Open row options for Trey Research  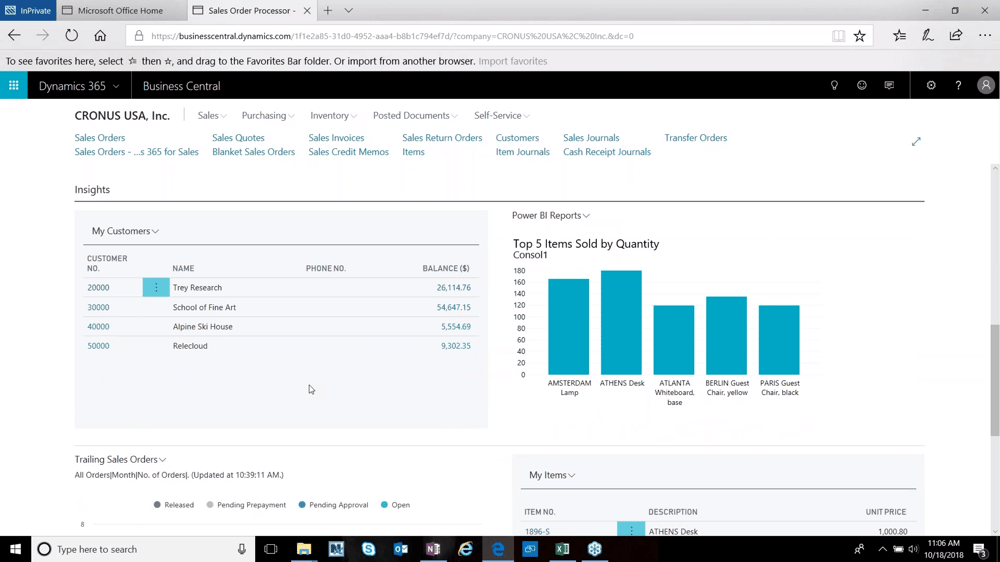(156, 288)
